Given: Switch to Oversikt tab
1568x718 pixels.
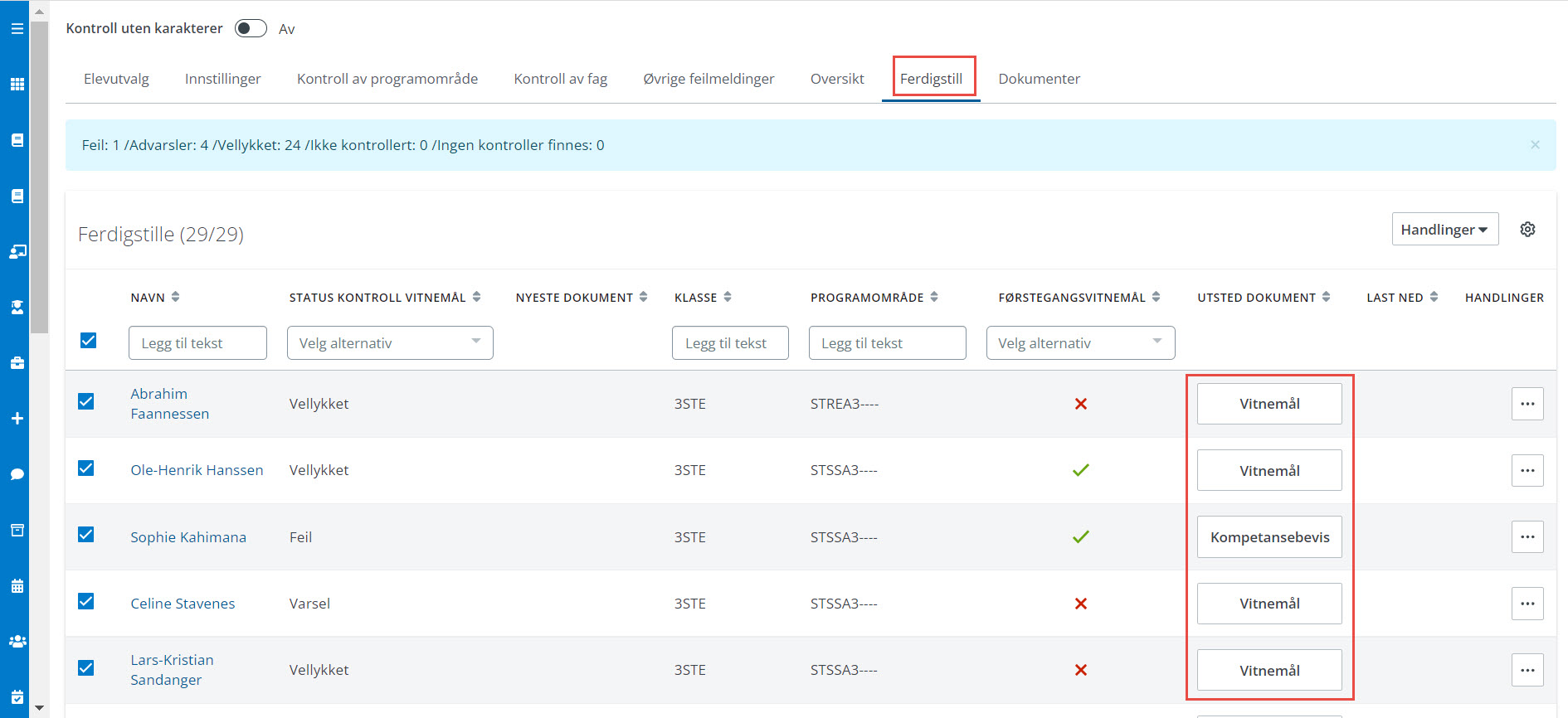Looking at the screenshot, I should tap(837, 79).
